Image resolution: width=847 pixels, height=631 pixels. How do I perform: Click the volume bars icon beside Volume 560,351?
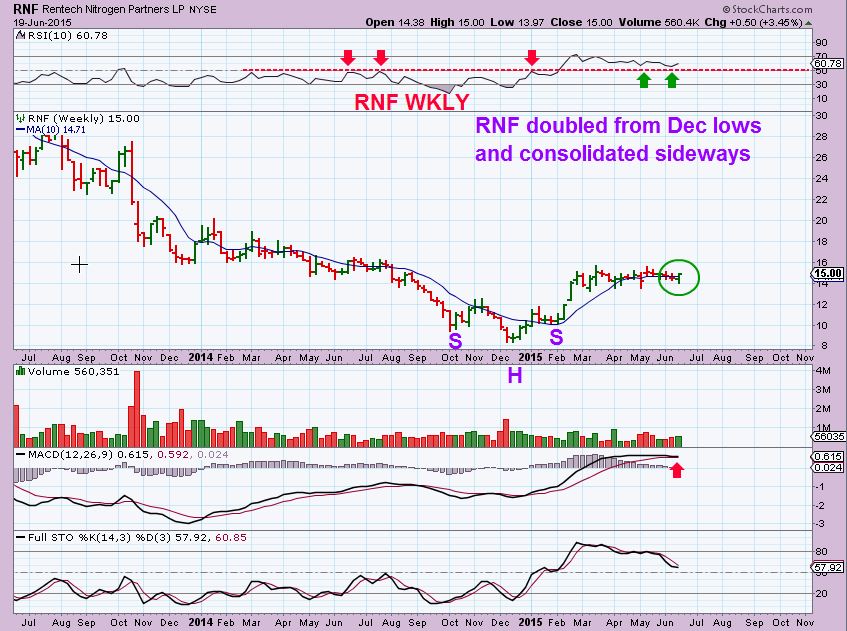[21, 371]
